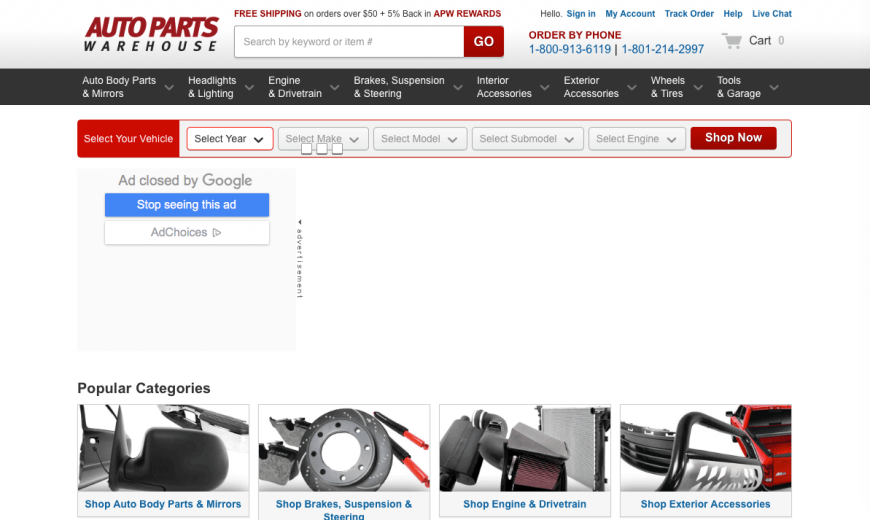Screen dimensions: 870x520
Task: Open Exterior Accessories nav menu
Action: click(x=591, y=87)
